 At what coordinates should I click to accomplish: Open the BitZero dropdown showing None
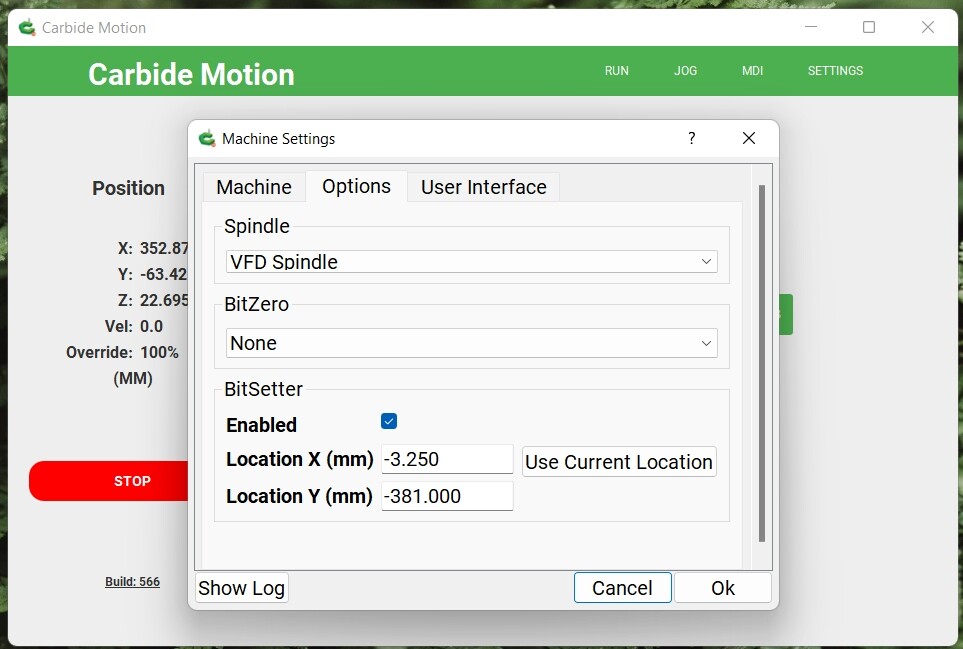click(x=472, y=343)
